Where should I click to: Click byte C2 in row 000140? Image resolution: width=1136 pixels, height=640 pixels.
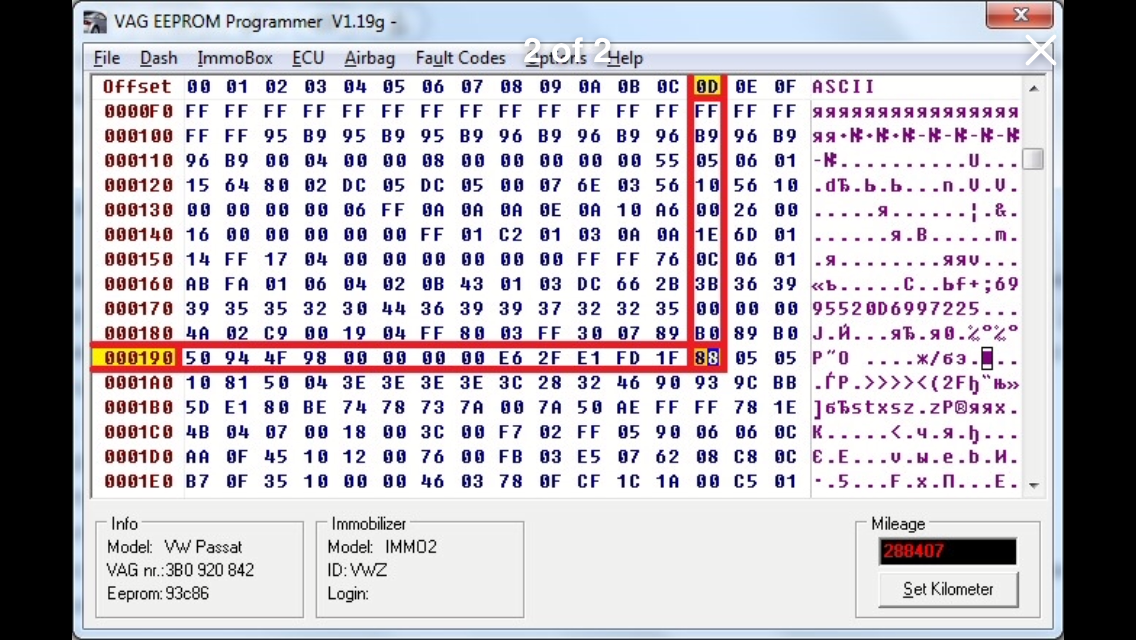511,235
